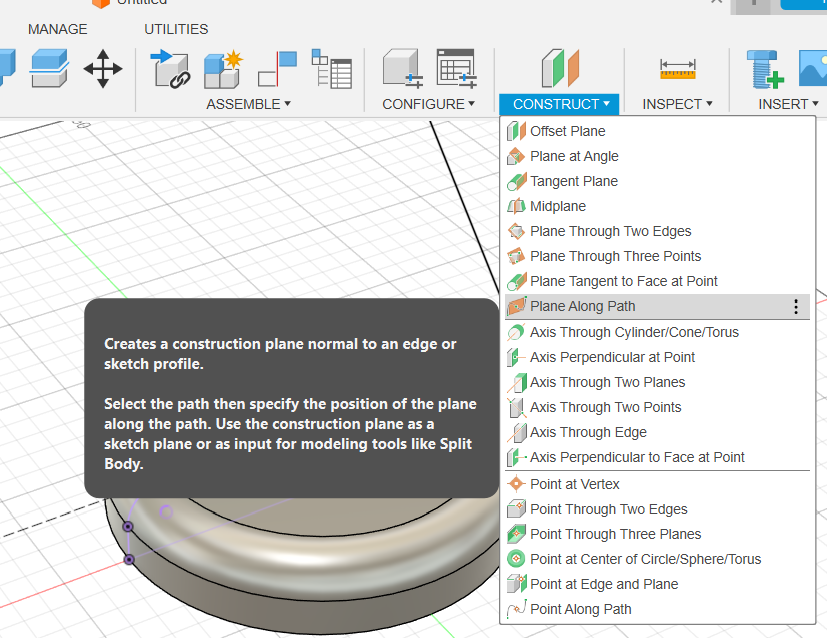Screen dimensions: 827x638
Task: Select the Measure ruler icon
Action: pos(678,69)
